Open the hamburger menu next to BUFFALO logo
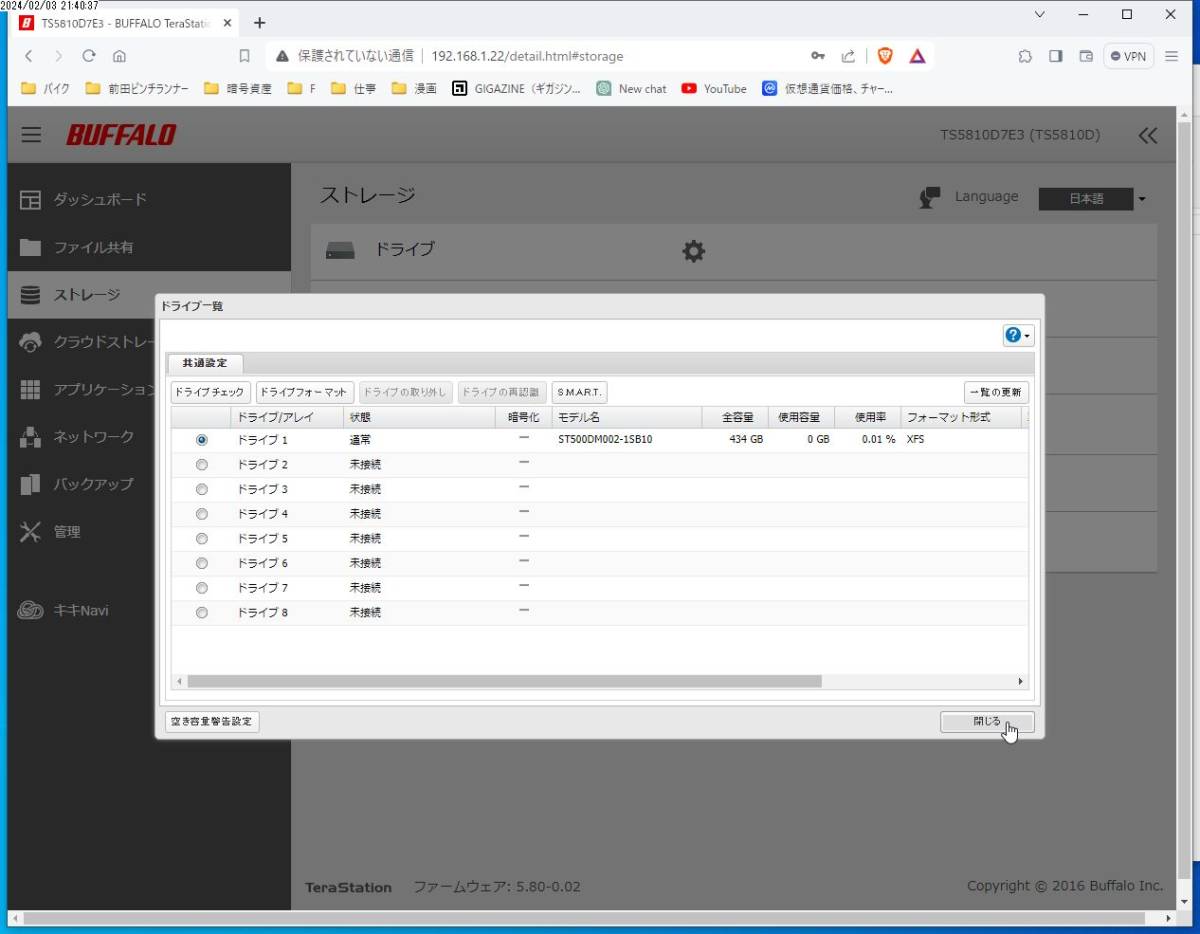This screenshot has height=934, width=1200. 32,135
